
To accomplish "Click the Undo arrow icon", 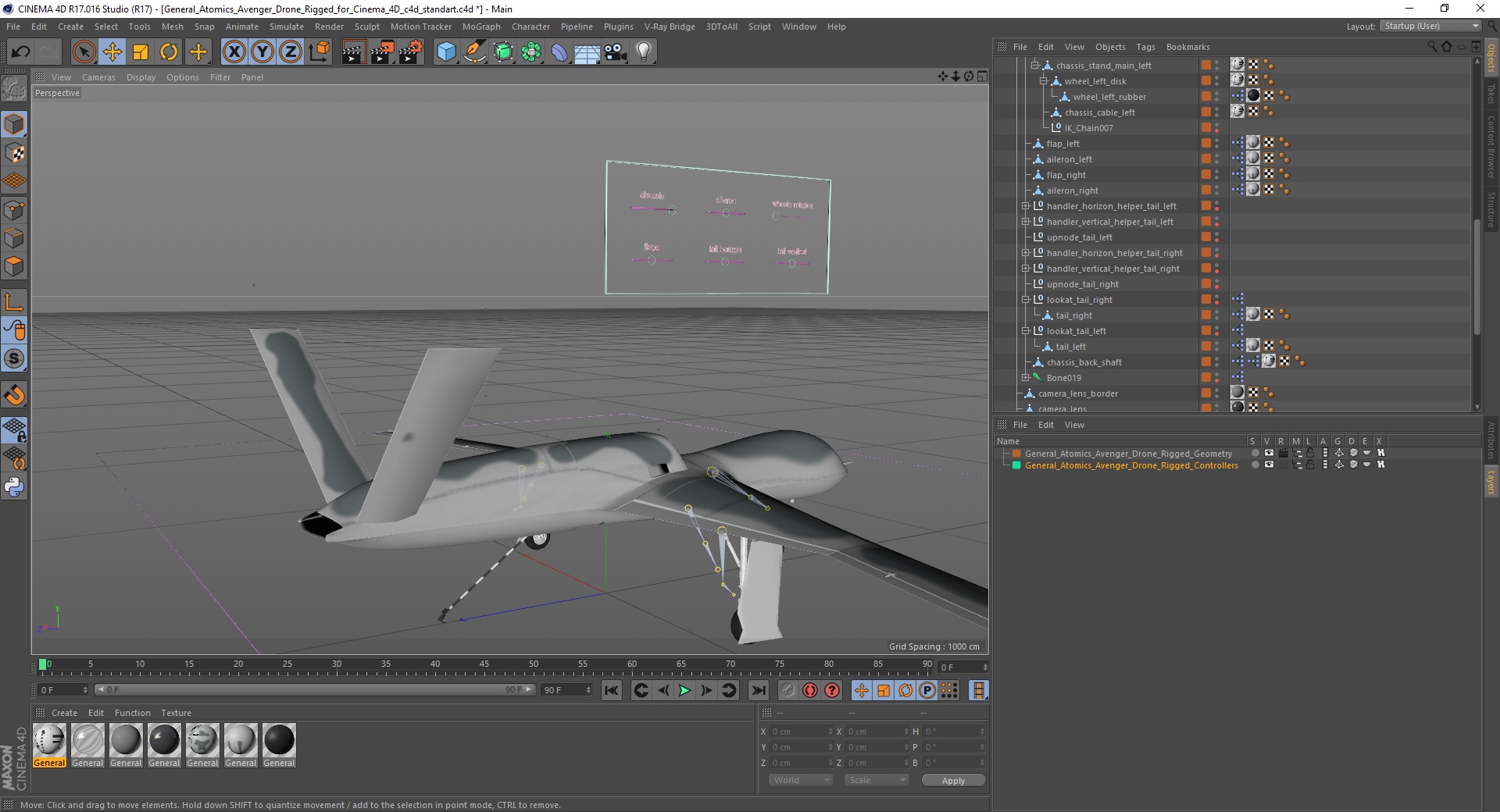I will (21, 52).
